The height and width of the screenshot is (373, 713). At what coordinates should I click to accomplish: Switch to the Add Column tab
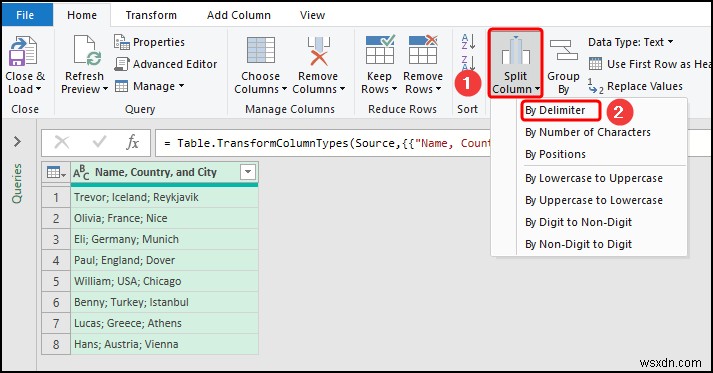pos(239,15)
